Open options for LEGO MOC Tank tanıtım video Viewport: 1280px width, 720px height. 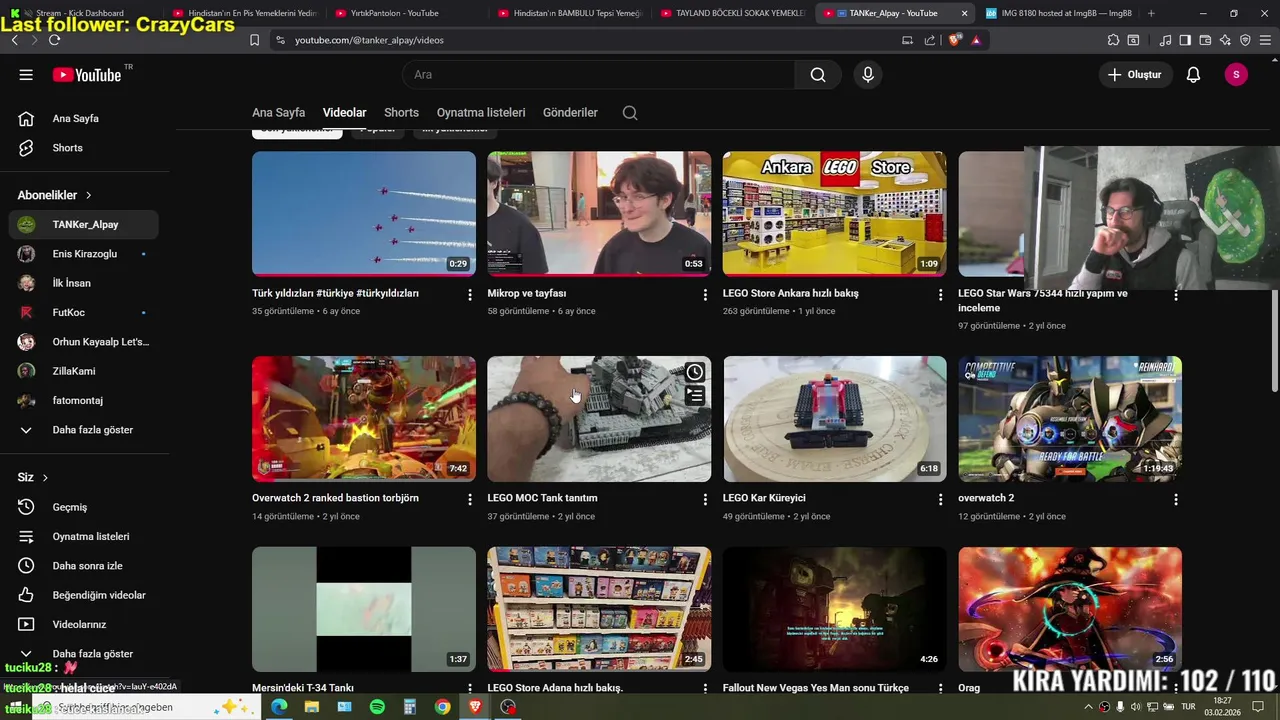pyautogui.click(x=705, y=499)
